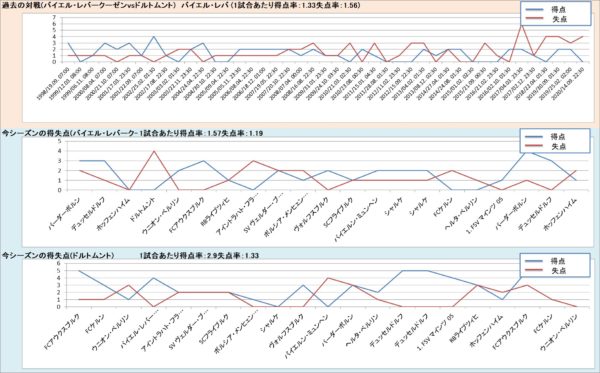Click the ヘルタ・ベルリン axis label in the middle chart

(x=461, y=213)
